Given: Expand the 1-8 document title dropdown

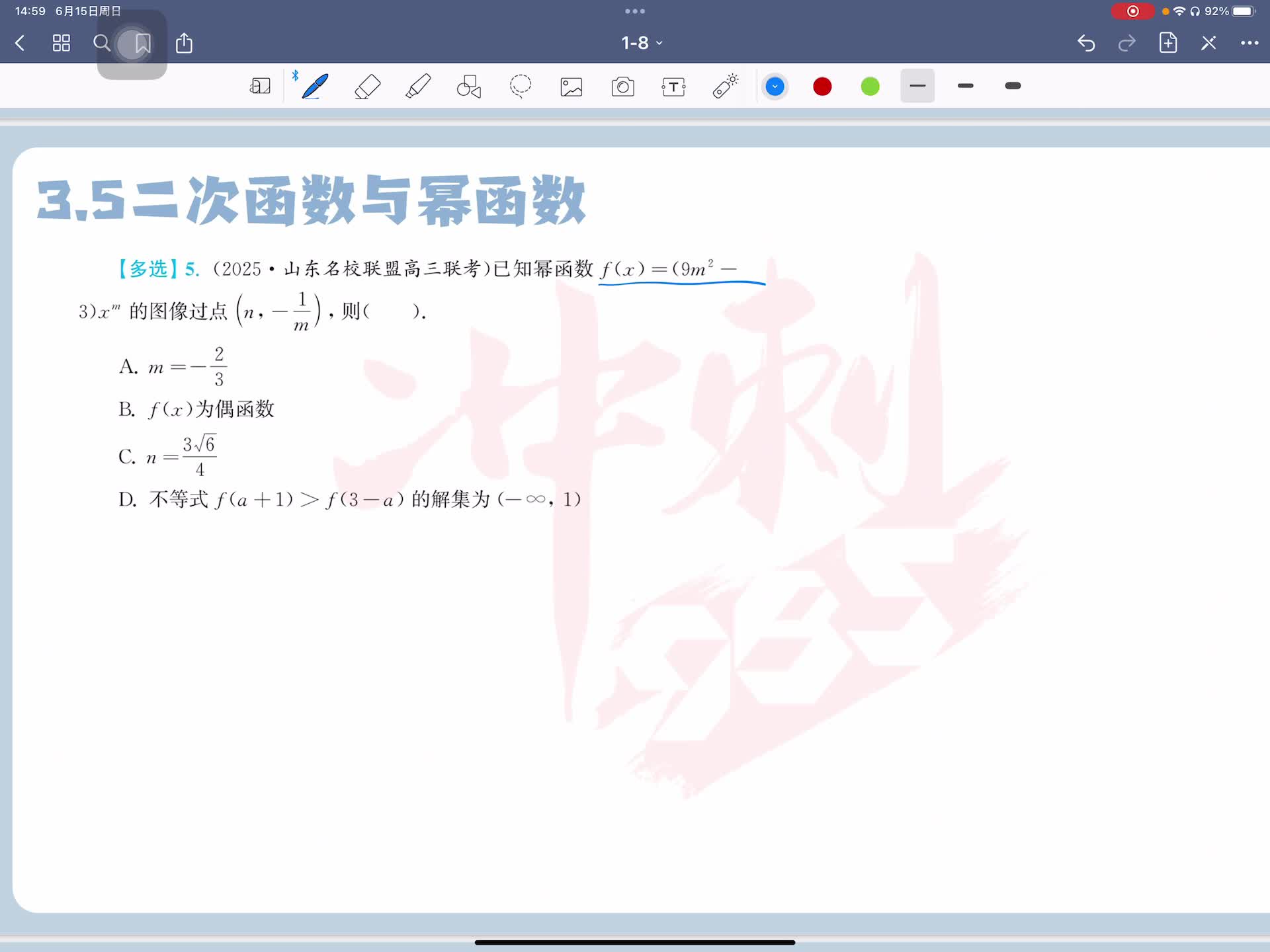Looking at the screenshot, I should (x=641, y=43).
